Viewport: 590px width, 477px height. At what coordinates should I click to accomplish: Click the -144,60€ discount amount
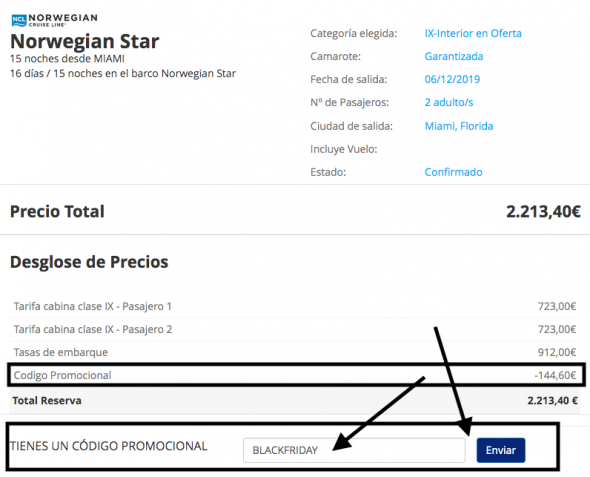(x=555, y=375)
